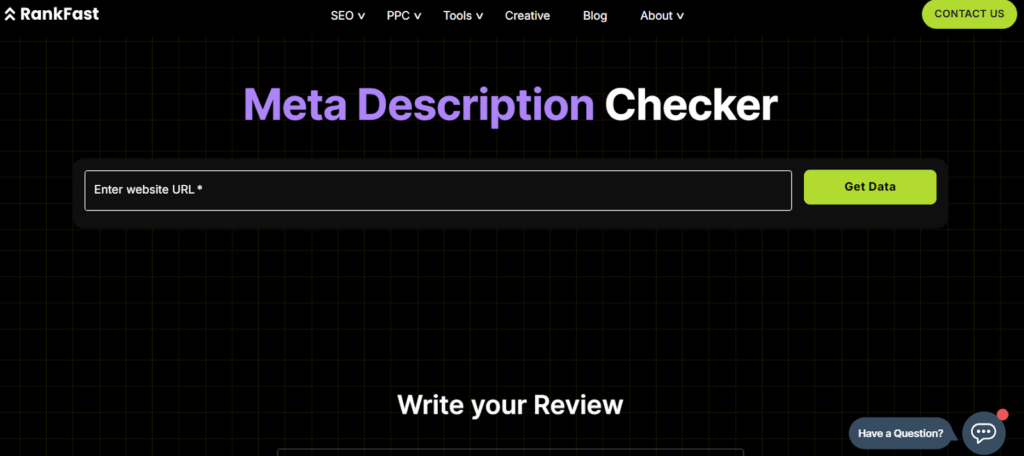This screenshot has height=456, width=1024.
Task: Click the Meta Description Checker heading
Action: click(510, 106)
